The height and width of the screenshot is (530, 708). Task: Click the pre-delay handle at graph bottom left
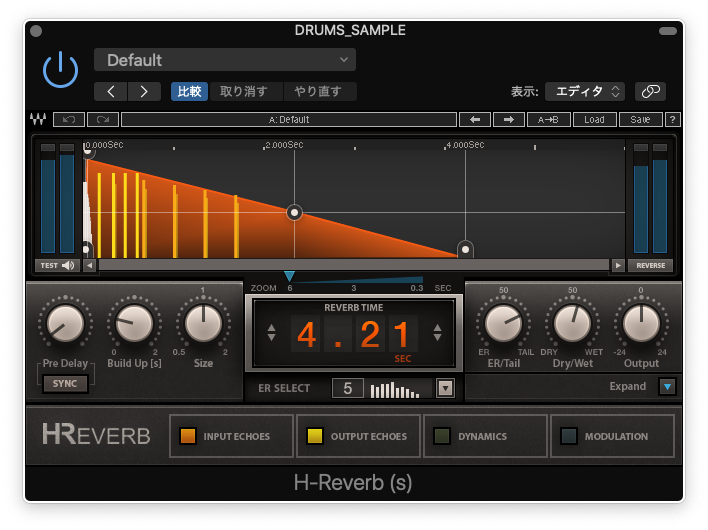86,249
